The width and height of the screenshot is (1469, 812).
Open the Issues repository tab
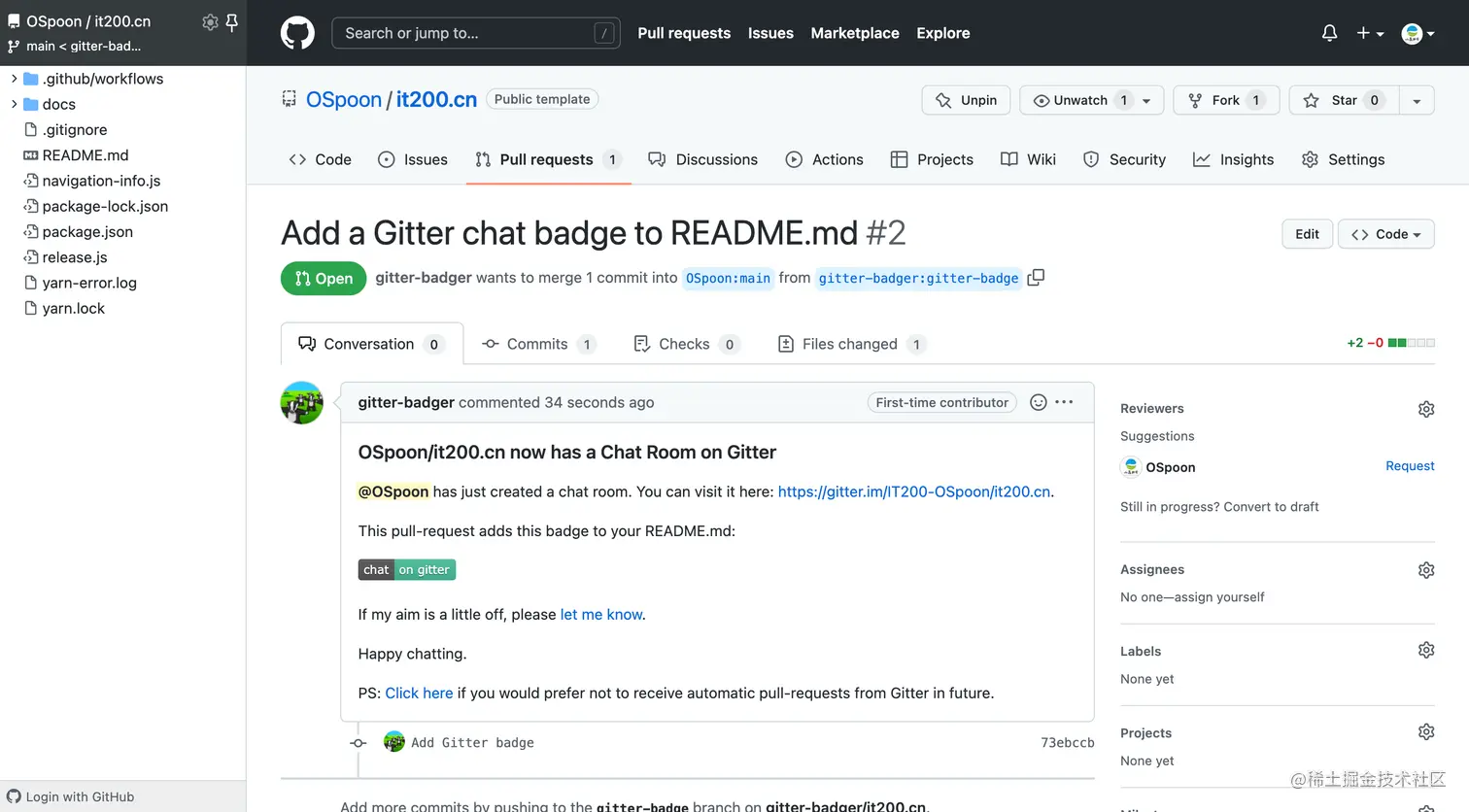413,159
